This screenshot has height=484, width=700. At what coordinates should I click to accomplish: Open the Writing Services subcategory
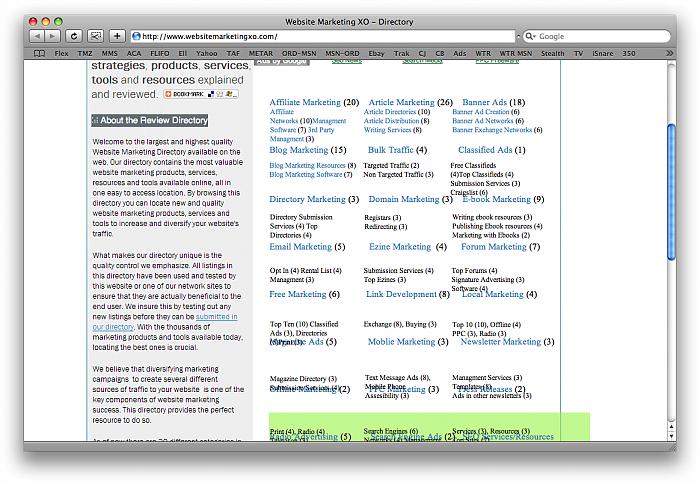(388, 130)
